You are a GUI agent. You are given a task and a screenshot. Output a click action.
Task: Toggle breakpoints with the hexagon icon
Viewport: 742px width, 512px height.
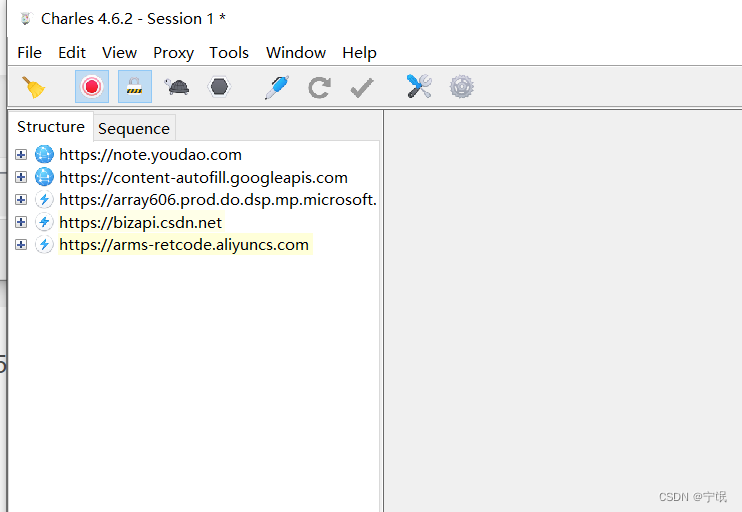(x=219, y=87)
